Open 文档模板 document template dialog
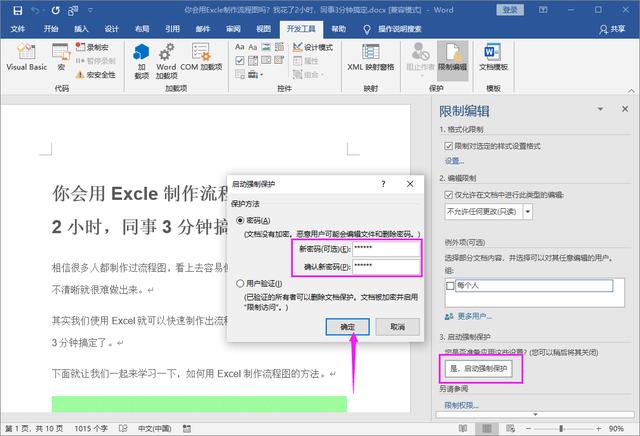Image resolution: width=640 pixels, height=436 pixels. pyautogui.click(x=493, y=58)
